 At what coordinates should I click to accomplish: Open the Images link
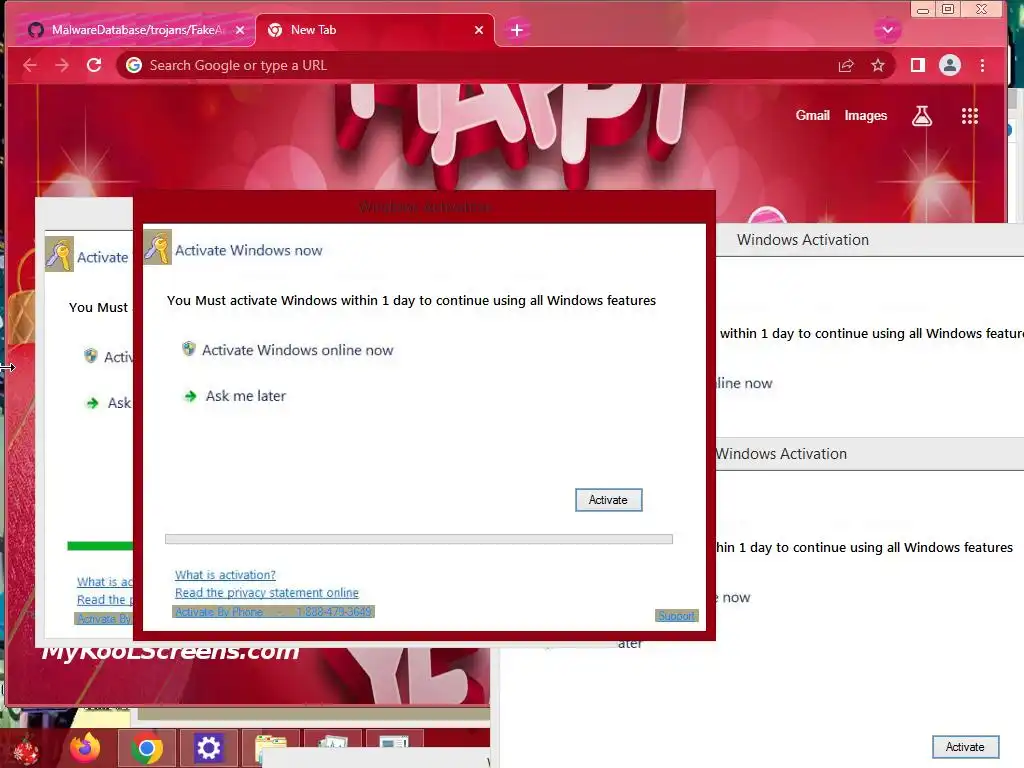865,116
